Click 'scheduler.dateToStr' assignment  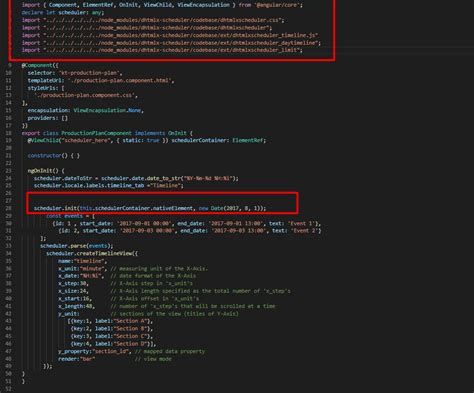click(63, 178)
